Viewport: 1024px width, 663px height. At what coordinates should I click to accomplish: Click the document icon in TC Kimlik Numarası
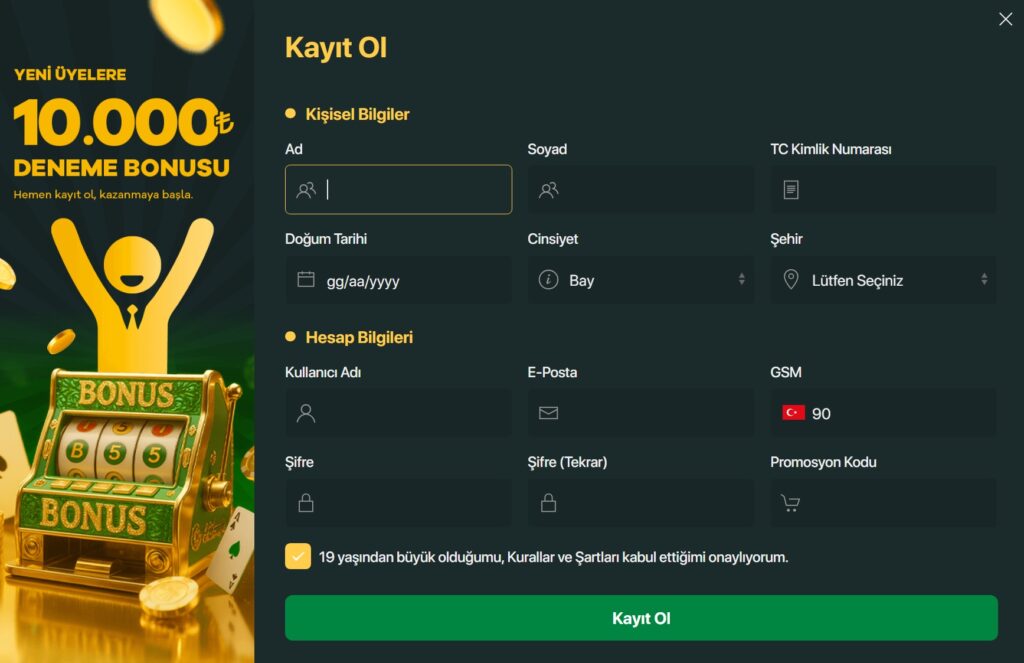click(x=791, y=189)
